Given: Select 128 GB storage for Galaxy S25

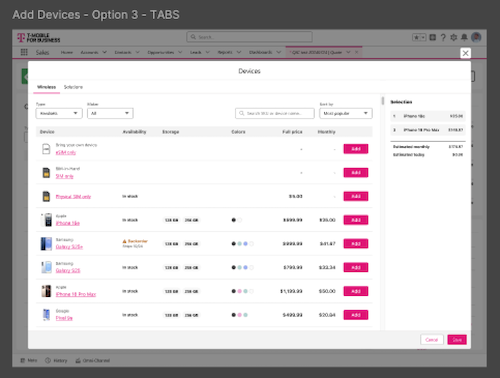Looking at the screenshot, I should click(172, 267).
